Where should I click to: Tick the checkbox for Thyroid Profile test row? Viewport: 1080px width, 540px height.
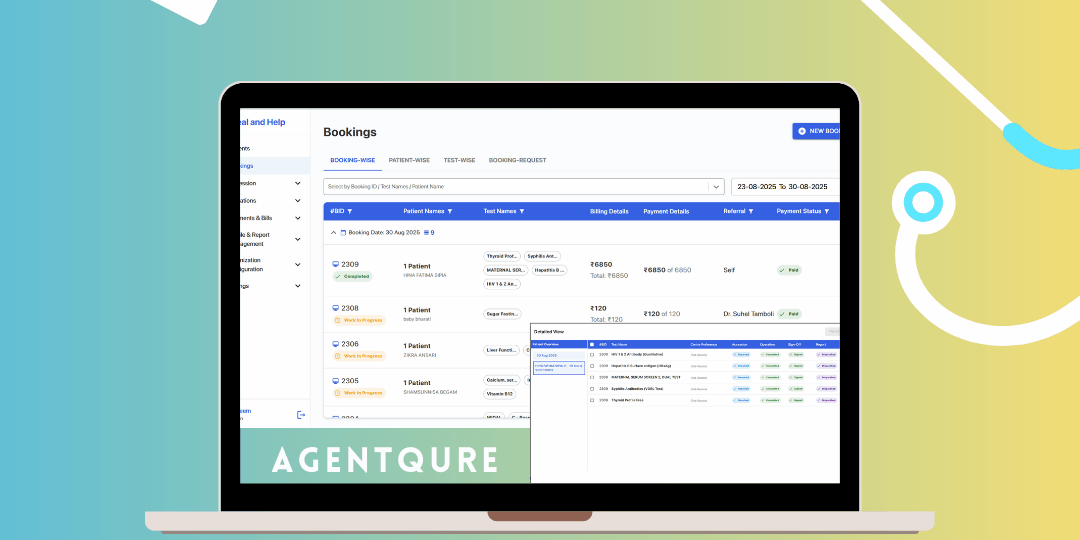pyautogui.click(x=591, y=400)
